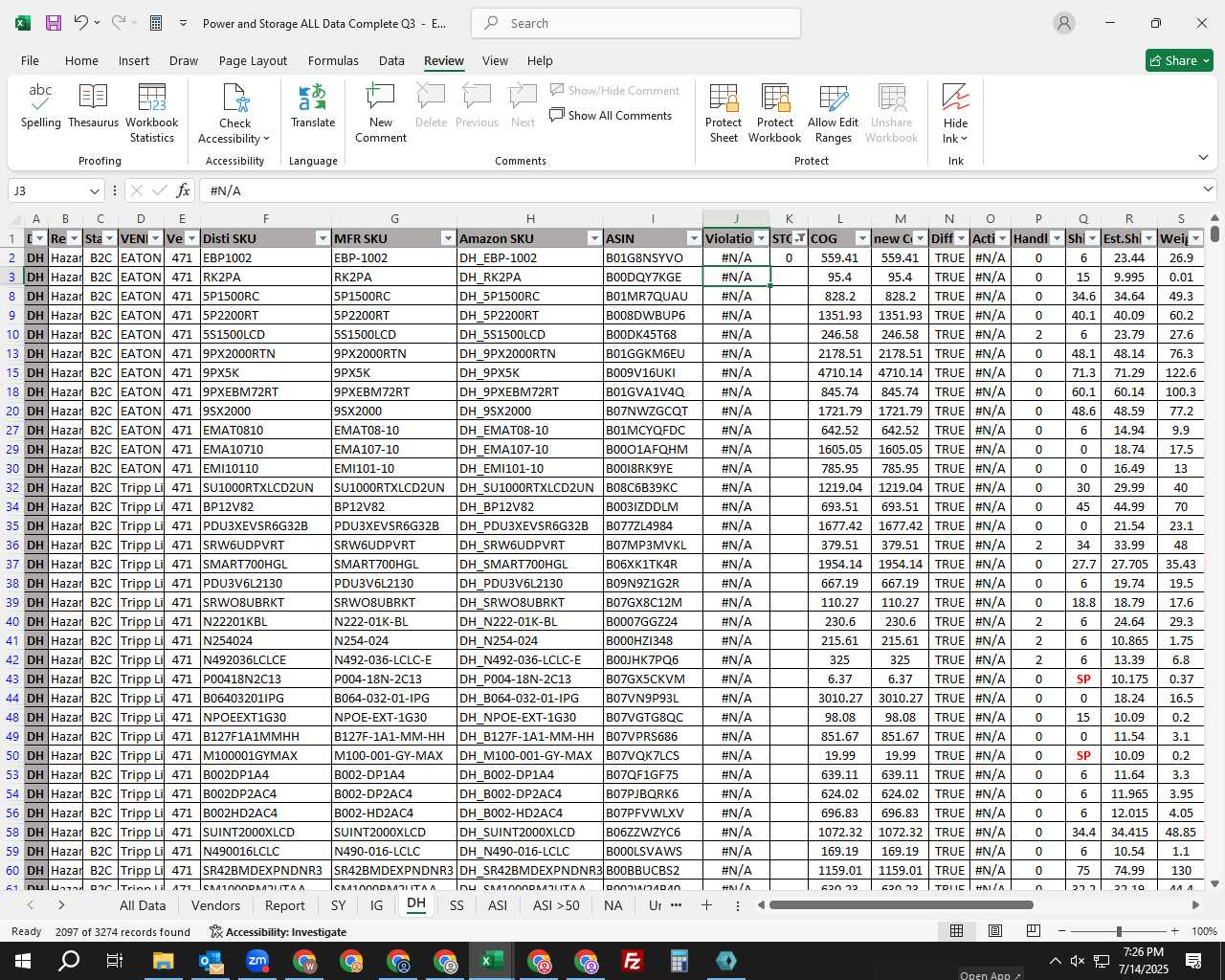
Task: Open calculator icon in quick access toolbar
Action: point(156,23)
